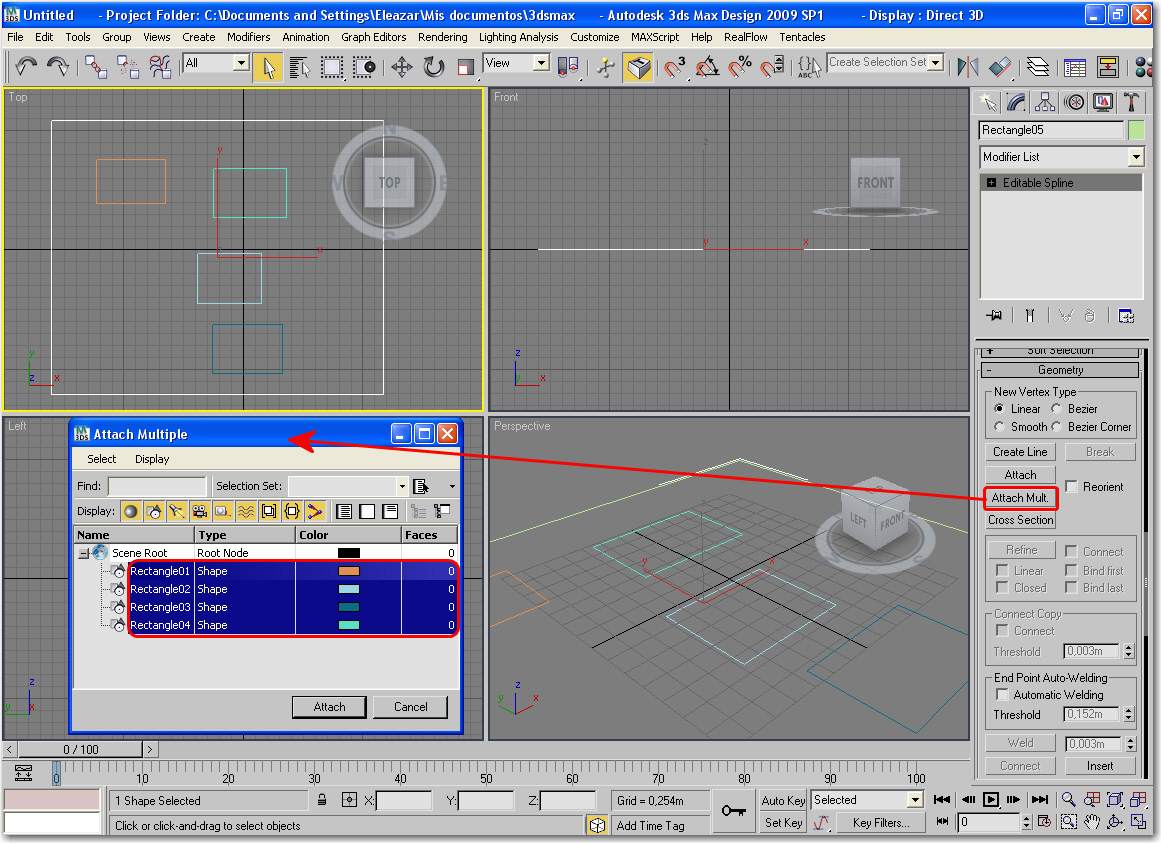The width and height of the screenshot is (1161, 843).
Task: Open Select menu in Attach Multiple
Action: tap(101, 459)
